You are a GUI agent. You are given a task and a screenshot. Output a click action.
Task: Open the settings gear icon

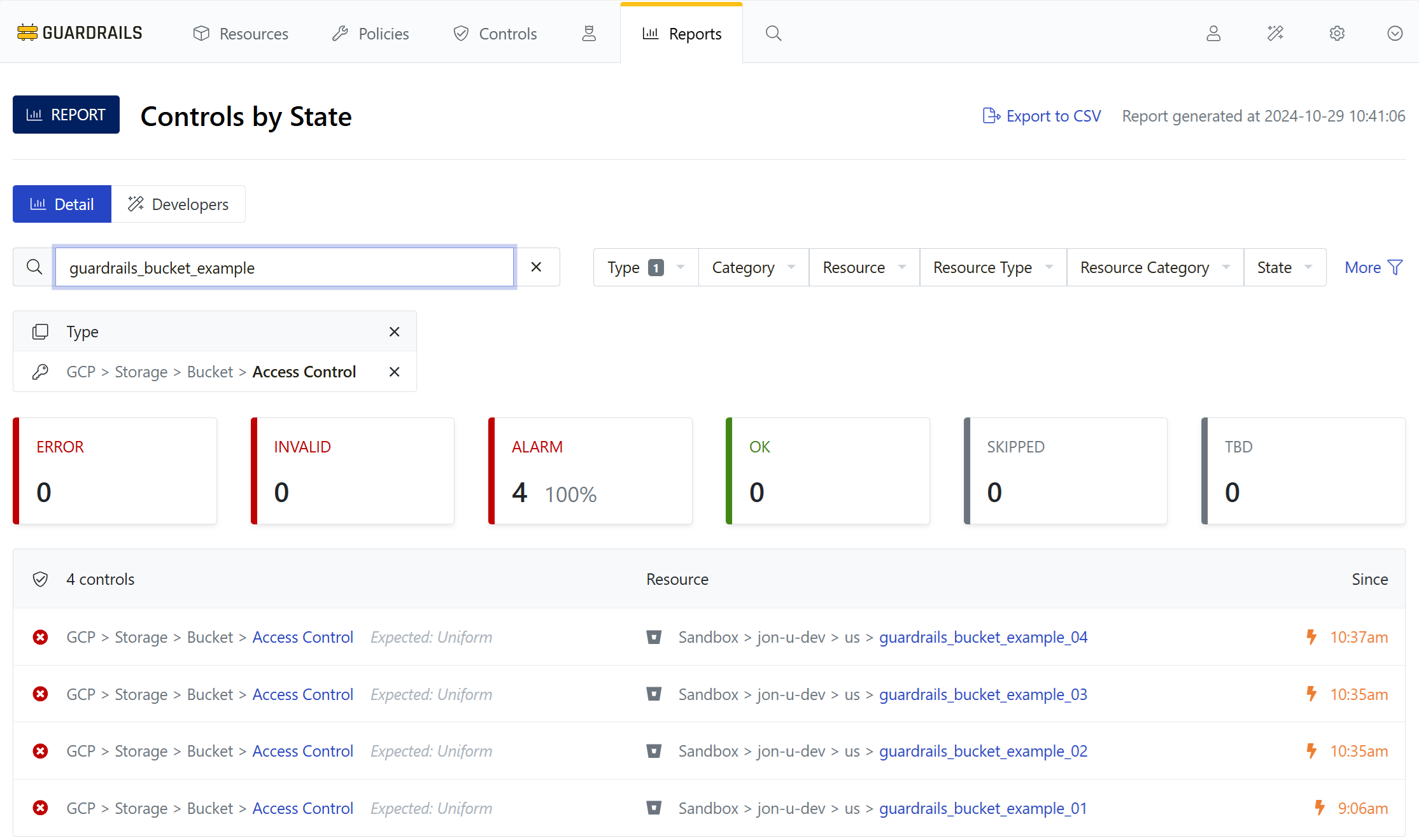click(1337, 33)
